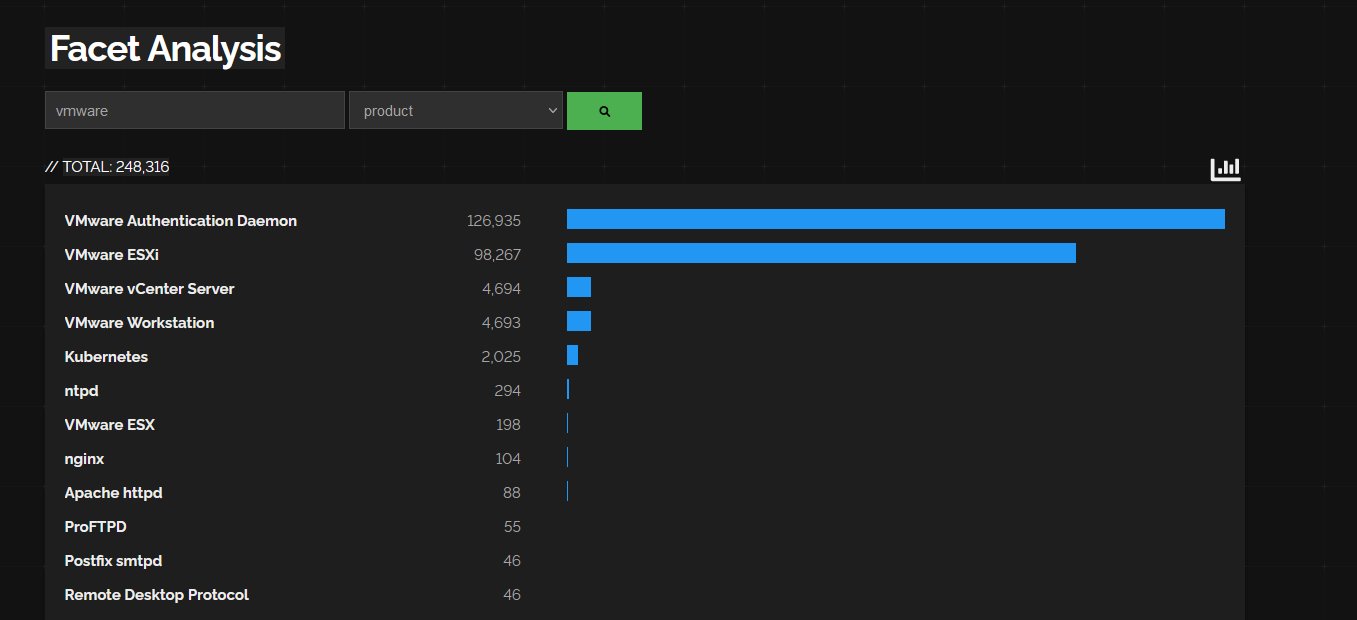Click the 126,935 count value
Image resolution: width=1357 pixels, height=620 pixels.
pos(494,221)
